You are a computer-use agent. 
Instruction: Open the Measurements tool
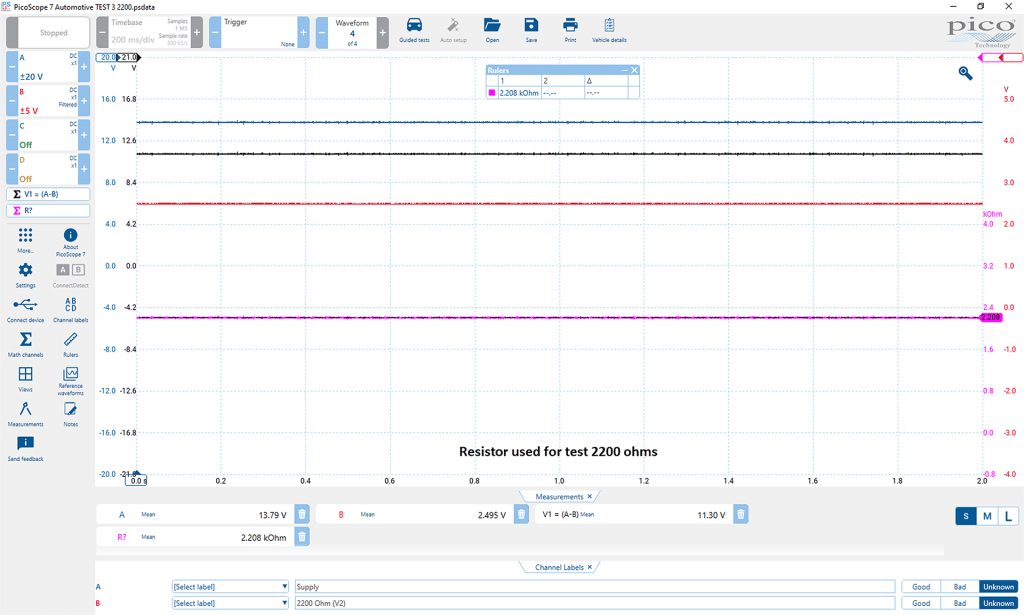coord(25,409)
